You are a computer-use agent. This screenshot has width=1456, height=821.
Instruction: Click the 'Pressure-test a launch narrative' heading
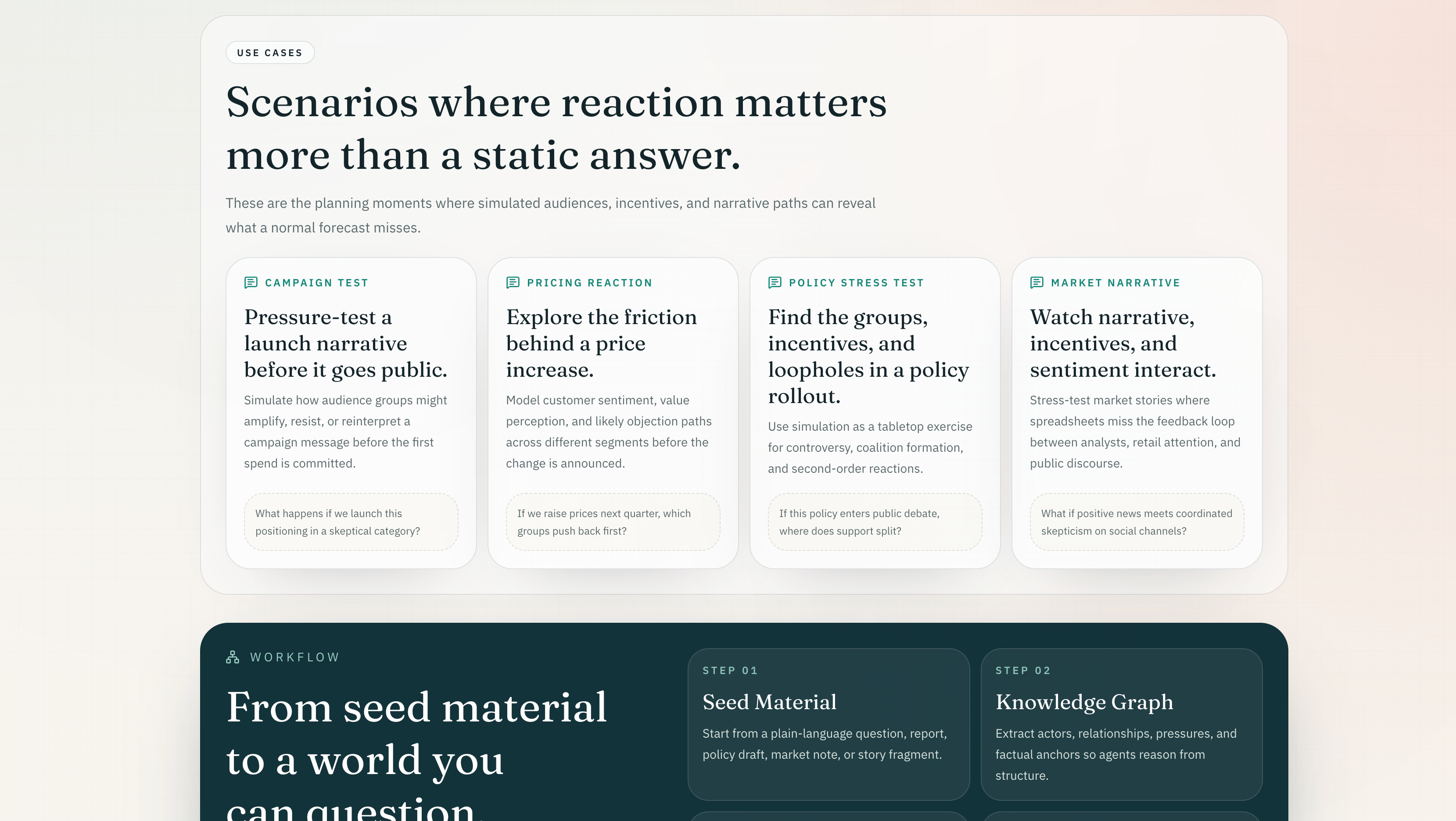(x=346, y=343)
